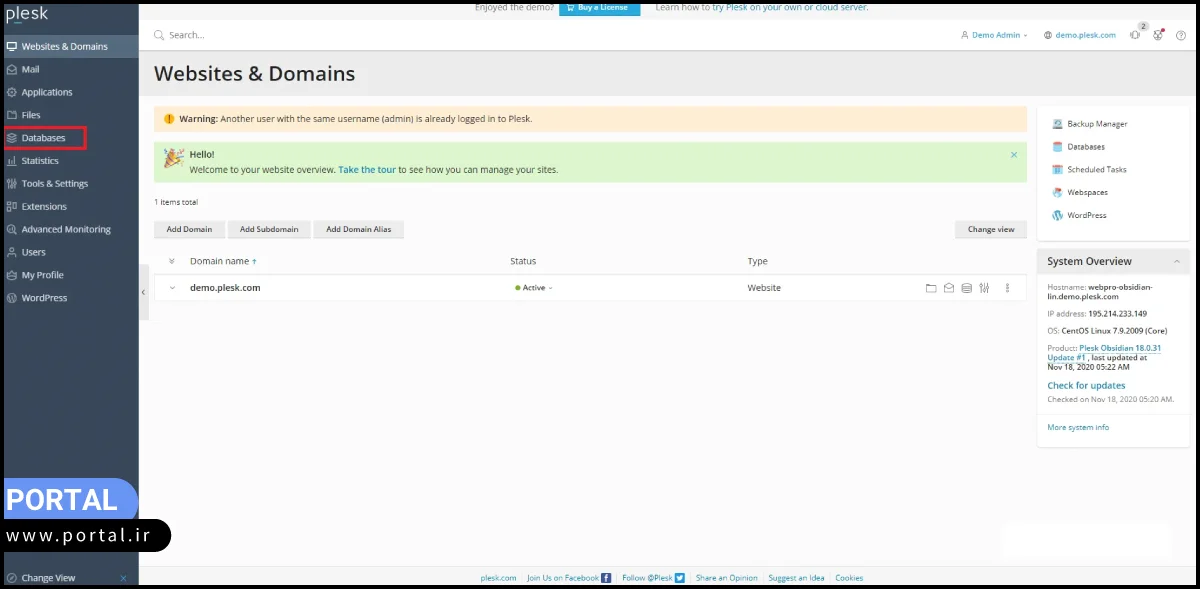Click database icon in demo.plesk.com row
The image size is (1200, 589).
966,288
